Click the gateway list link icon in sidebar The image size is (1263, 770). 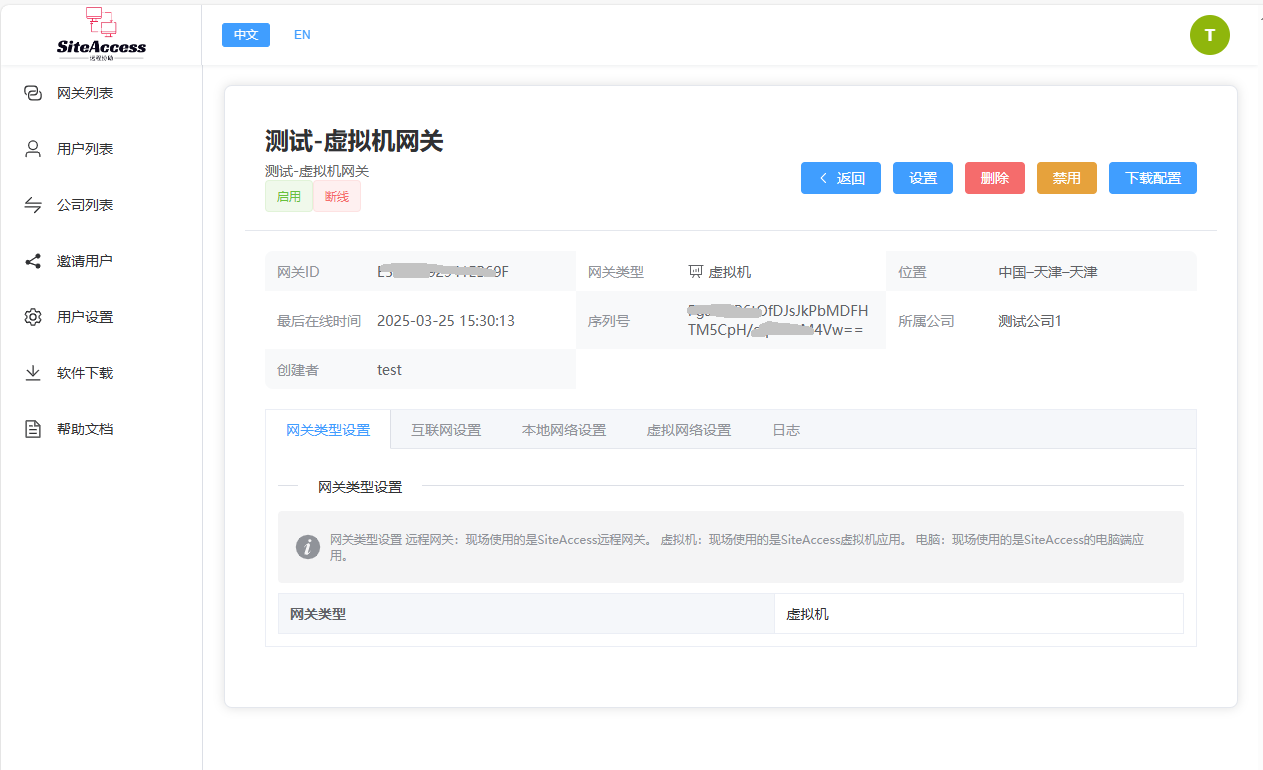coord(33,93)
